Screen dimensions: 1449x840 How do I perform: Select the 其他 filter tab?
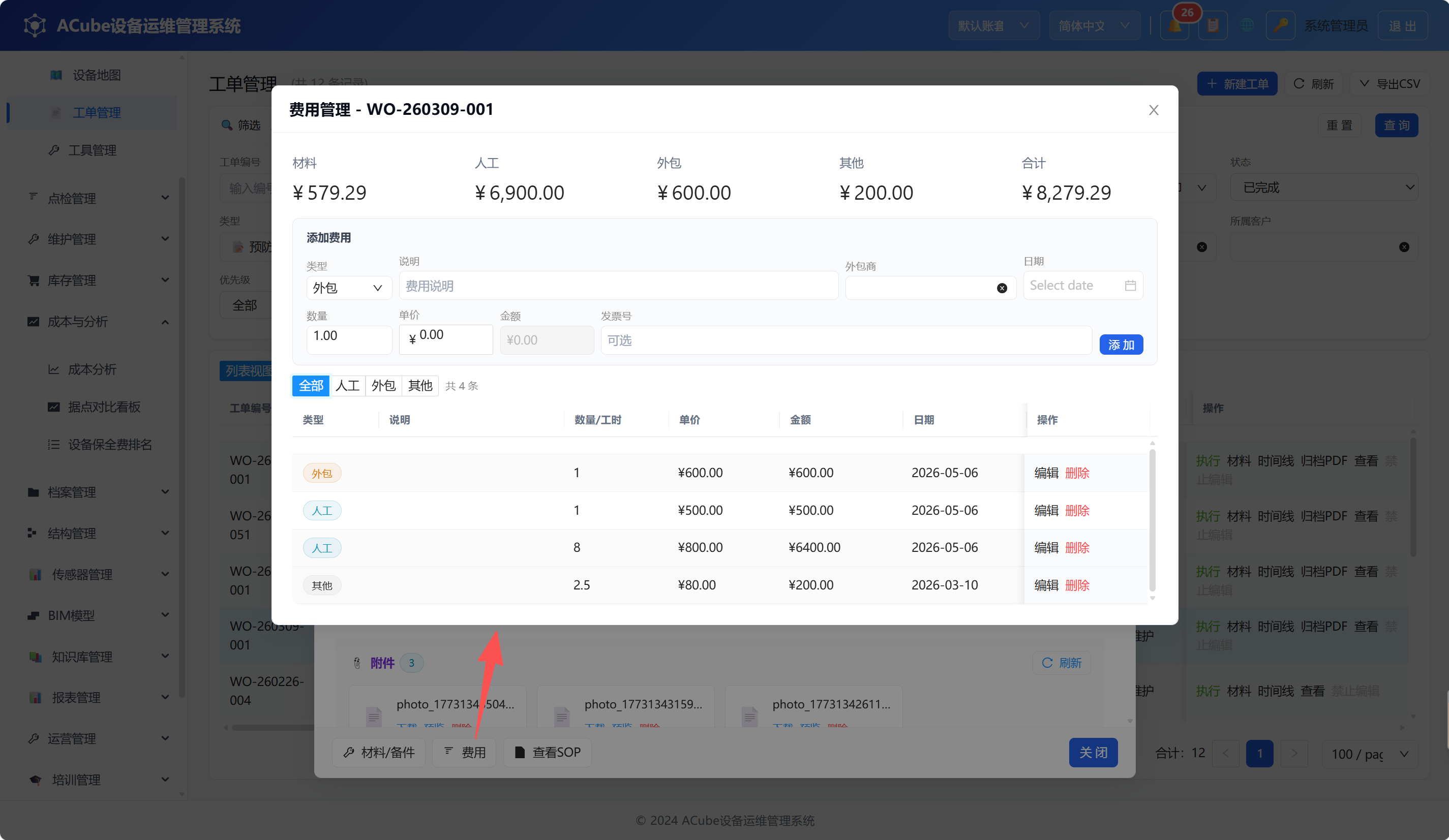pyautogui.click(x=420, y=386)
